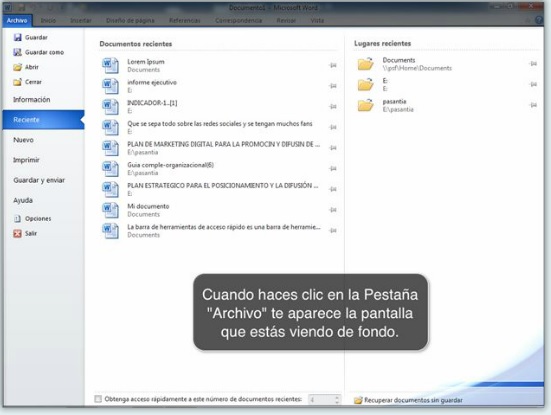This screenshot has width=551, height=415.
Task: Click the Opciones command label
Action: click(x=38, y=219)
